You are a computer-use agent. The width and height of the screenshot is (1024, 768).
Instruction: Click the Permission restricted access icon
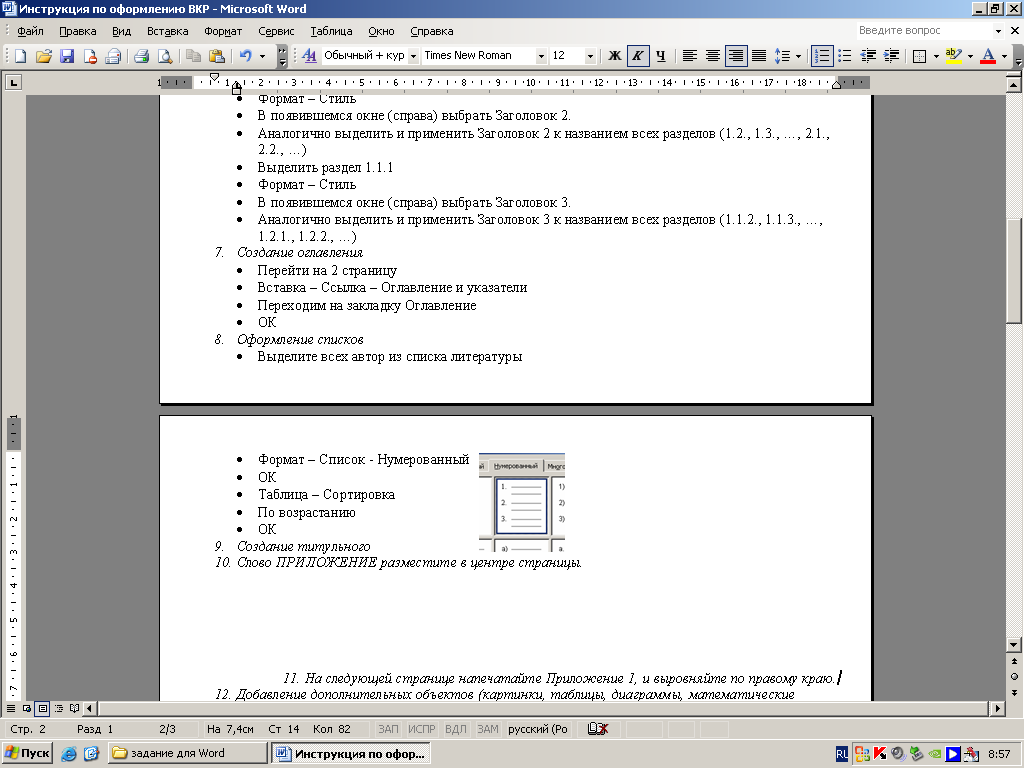tap(89, 56)
